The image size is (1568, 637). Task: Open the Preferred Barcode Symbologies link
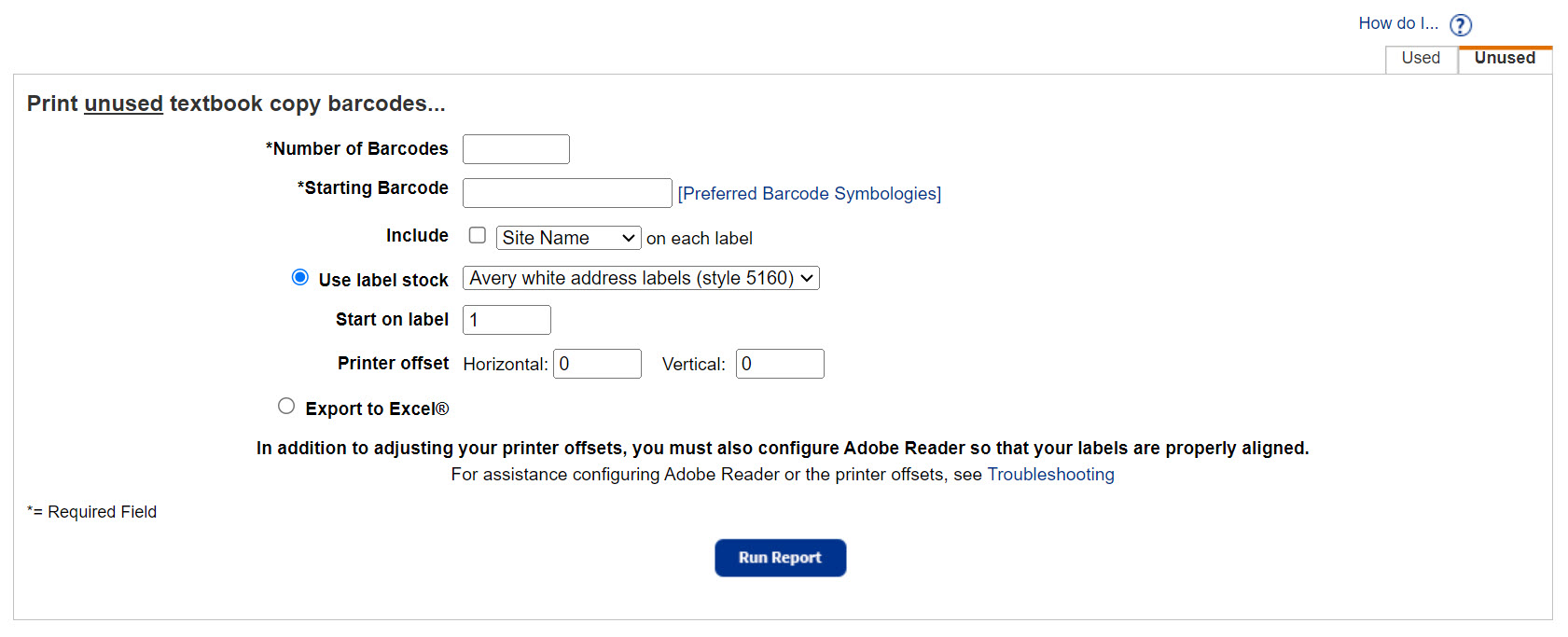pos(809,193)
